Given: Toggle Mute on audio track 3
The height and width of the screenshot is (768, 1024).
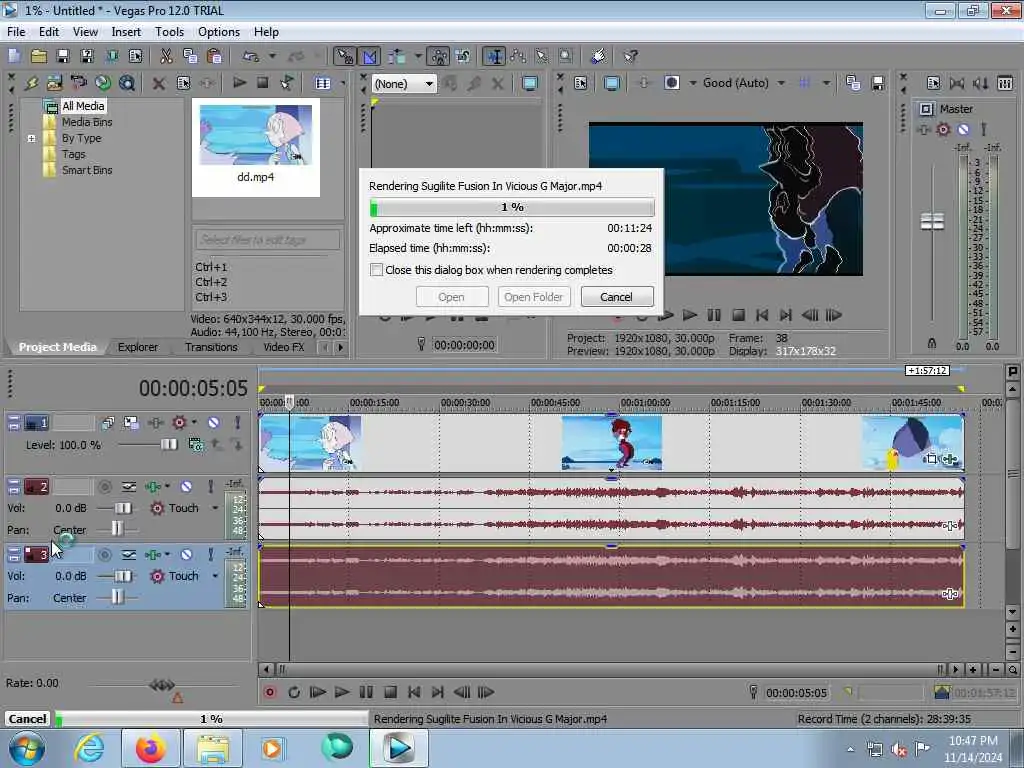Looking at the screenshot, I should [x=186, y=554].
